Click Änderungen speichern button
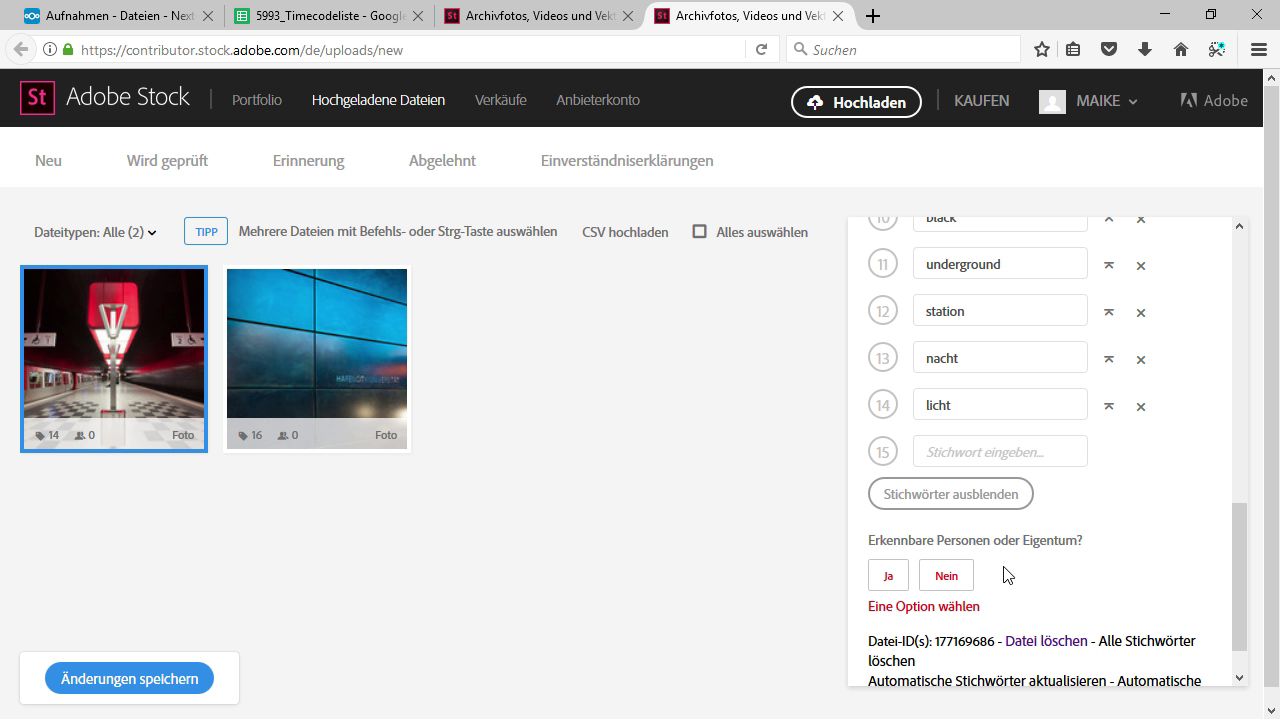 129,678
